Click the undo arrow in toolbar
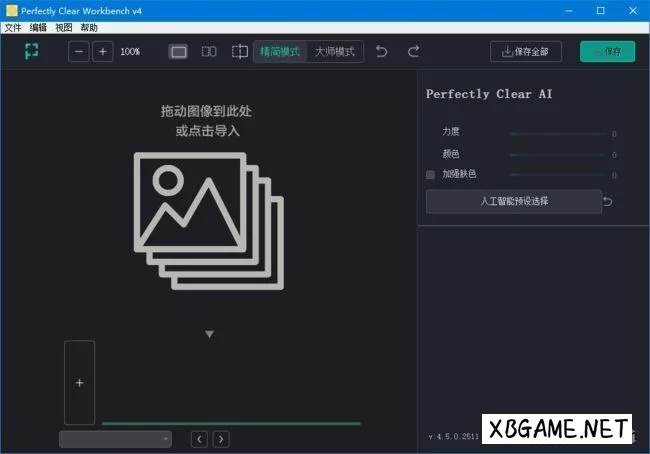Image resolution: width=650 pixels, height=454 pixels. pos(381,51)
